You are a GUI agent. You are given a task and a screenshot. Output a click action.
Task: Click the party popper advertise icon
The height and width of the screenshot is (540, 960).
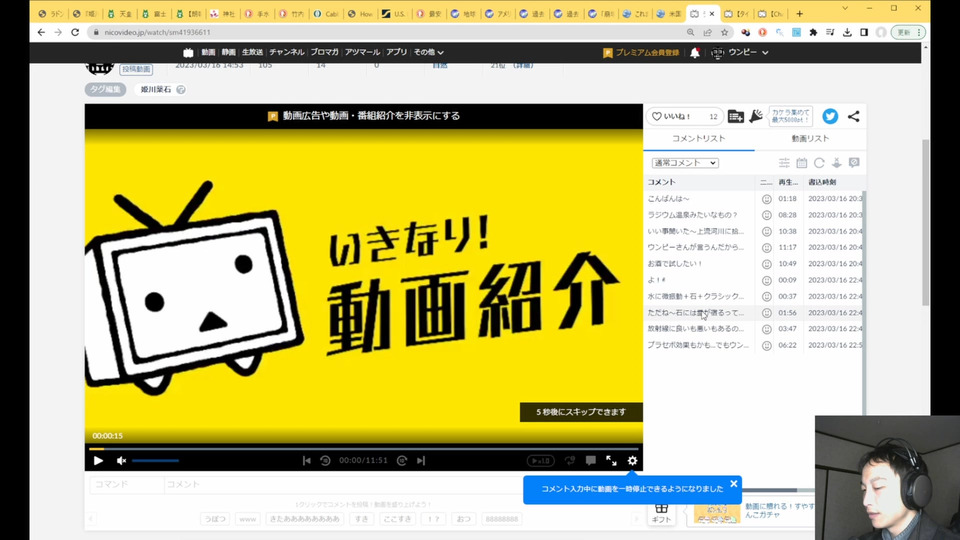[756, 116]
